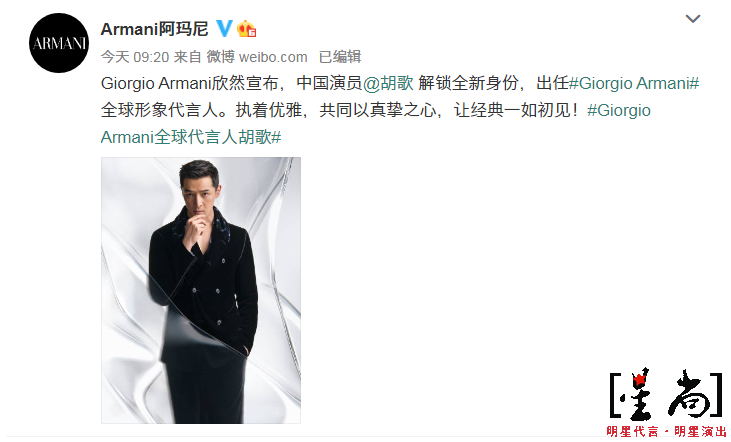Expand the post options chevron
The height and width of the screenshot is (442, 731).
[x=693, y=19]
